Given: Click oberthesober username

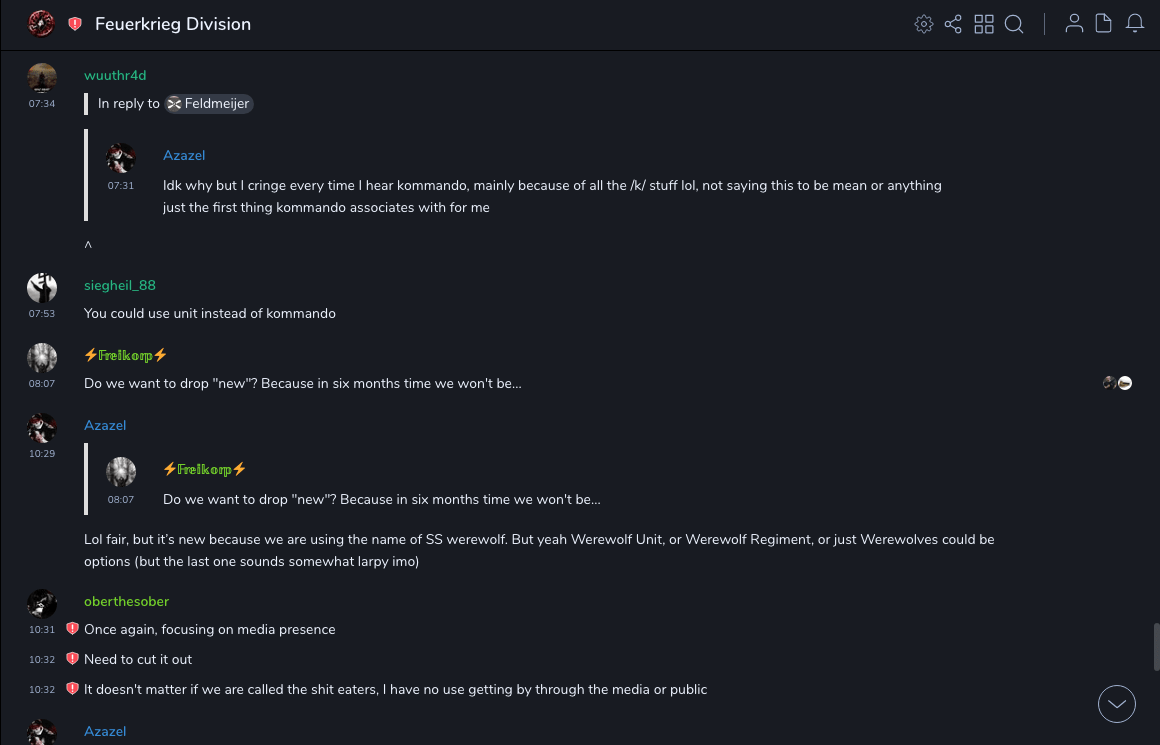Looking at the screenshot, I should 126,602.
